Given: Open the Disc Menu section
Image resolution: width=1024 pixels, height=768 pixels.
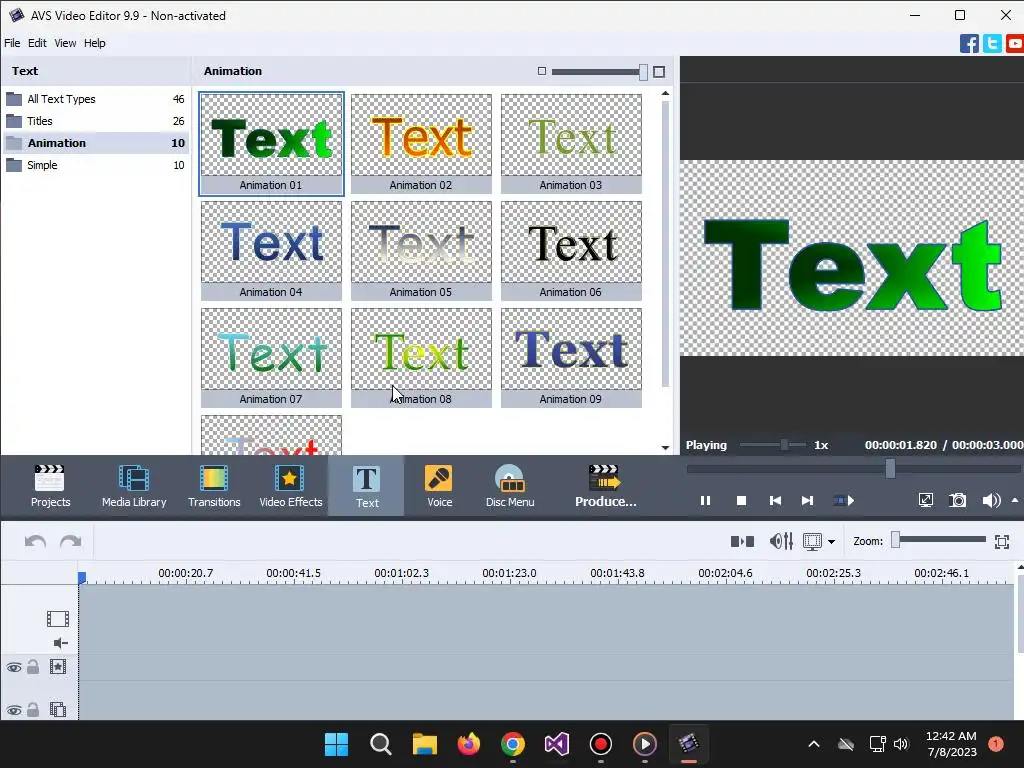Looking at the screenshot, I should [510, 486].
